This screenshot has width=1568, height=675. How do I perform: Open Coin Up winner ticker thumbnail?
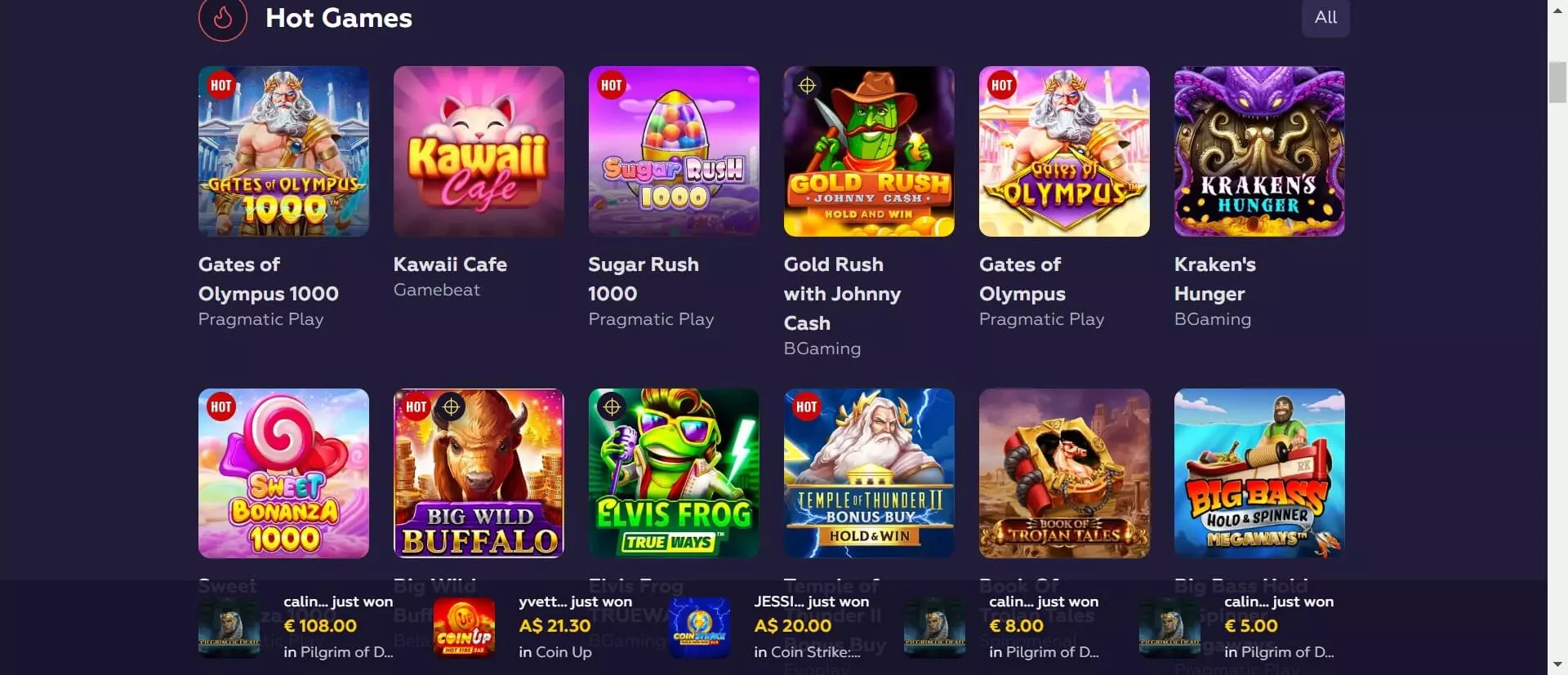click(464, 628)
